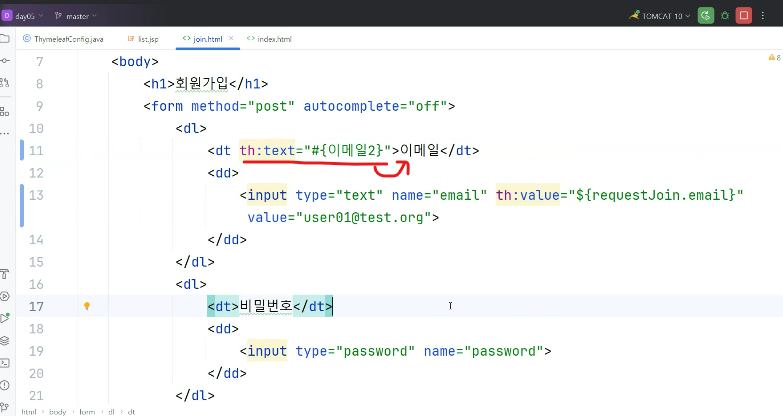Click the purple D project icon

point(6,15)
